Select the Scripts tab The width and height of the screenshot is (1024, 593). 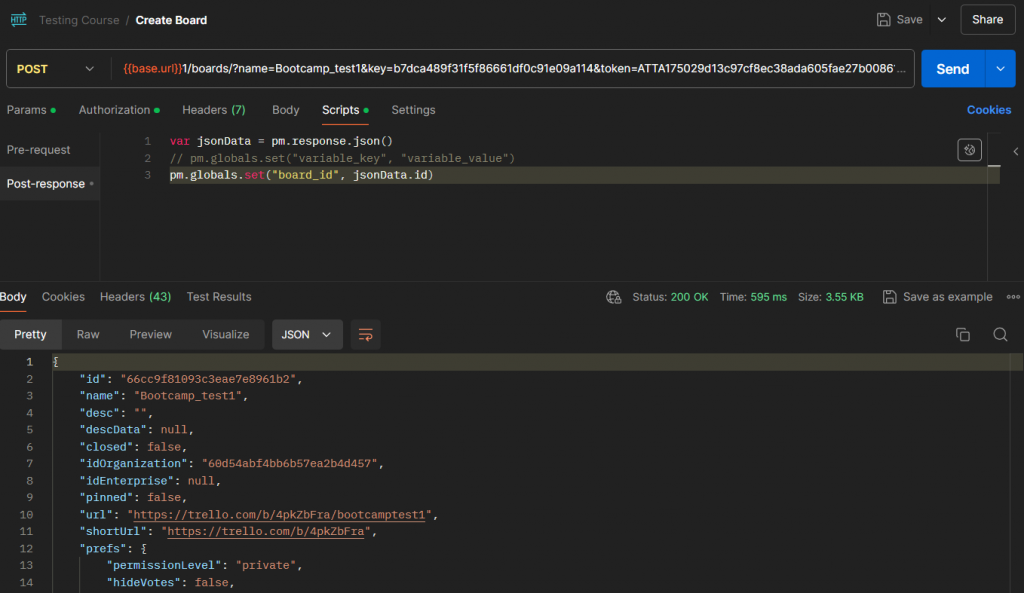[x=345, y=110]
